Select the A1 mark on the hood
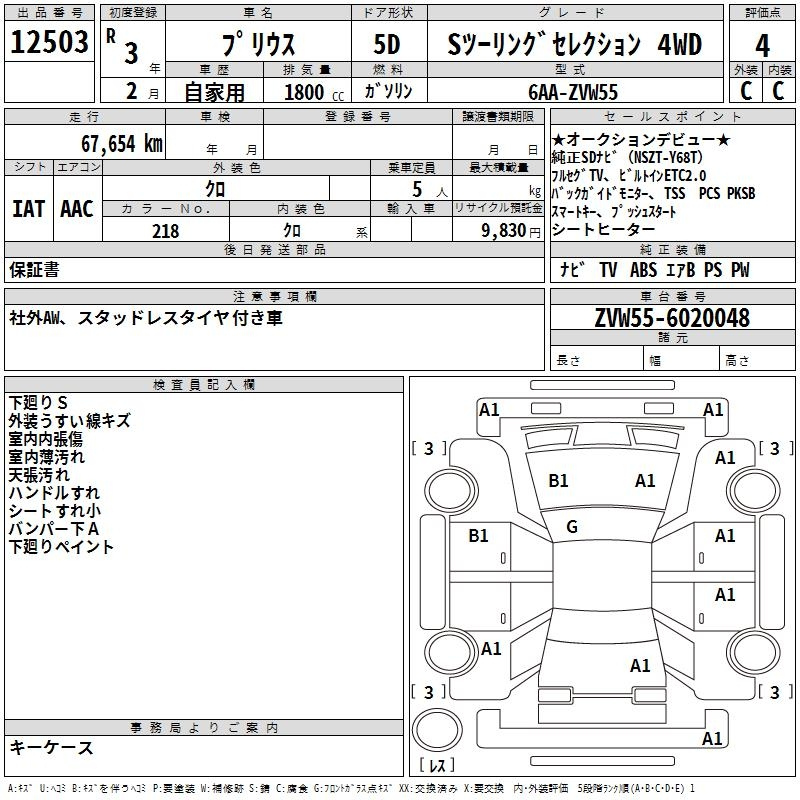The height and width of the screenshot is (800, 800). (x=645, y=481)
